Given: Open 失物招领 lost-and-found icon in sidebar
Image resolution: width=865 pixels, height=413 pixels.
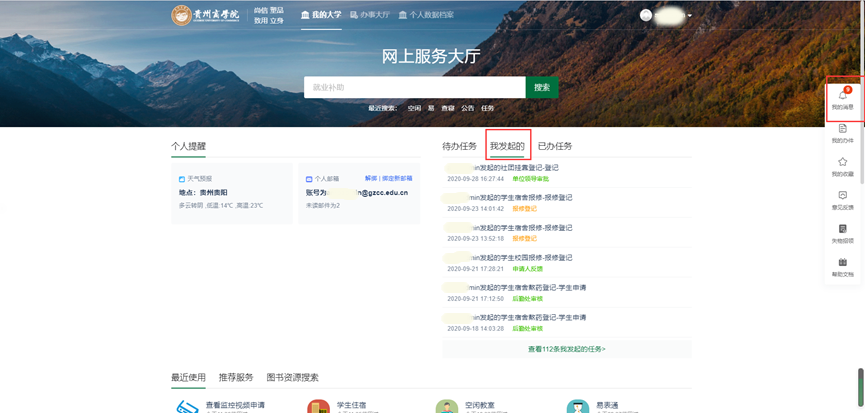Looking at the screenshot, I should 842,228.
